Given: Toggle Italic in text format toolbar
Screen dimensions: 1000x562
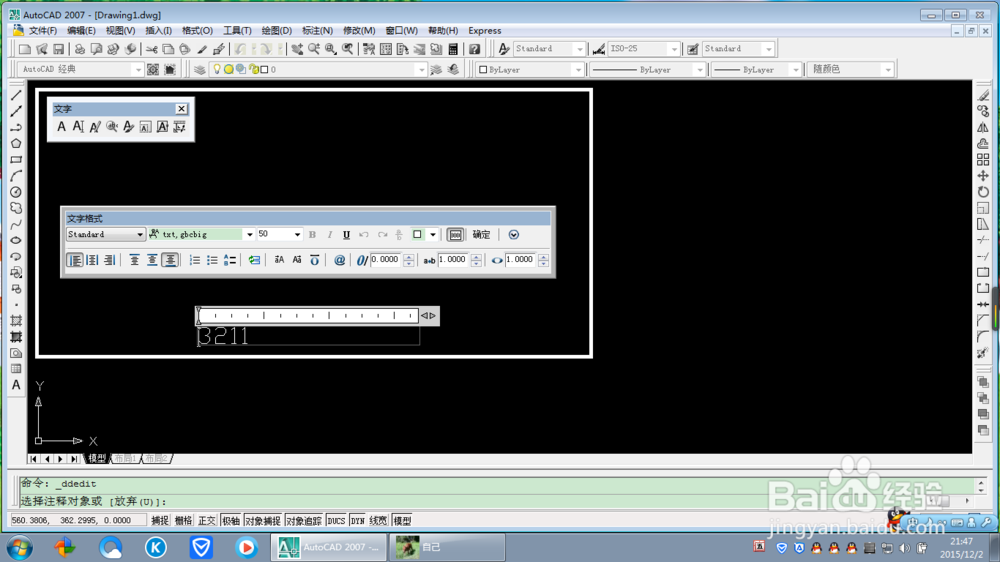Looking at the screenshot, I should [330, 235].
